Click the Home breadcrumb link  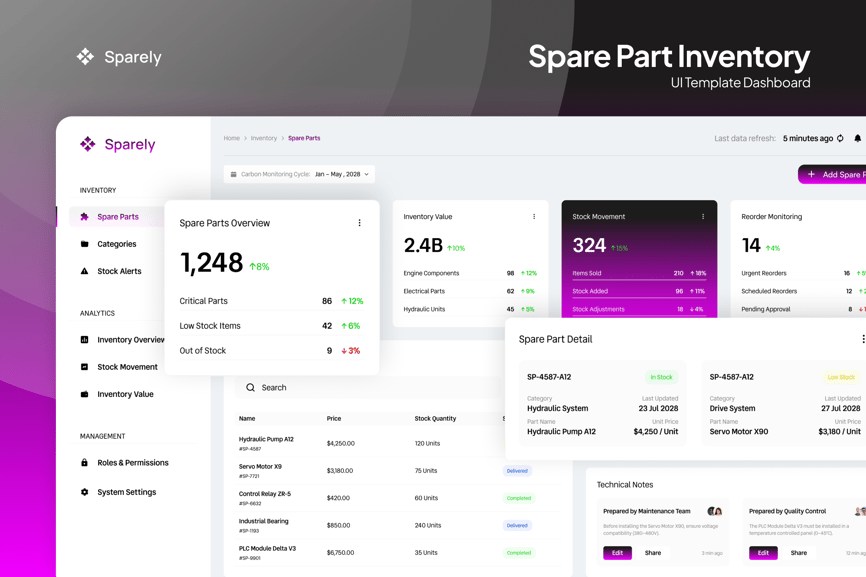(231, 138)
